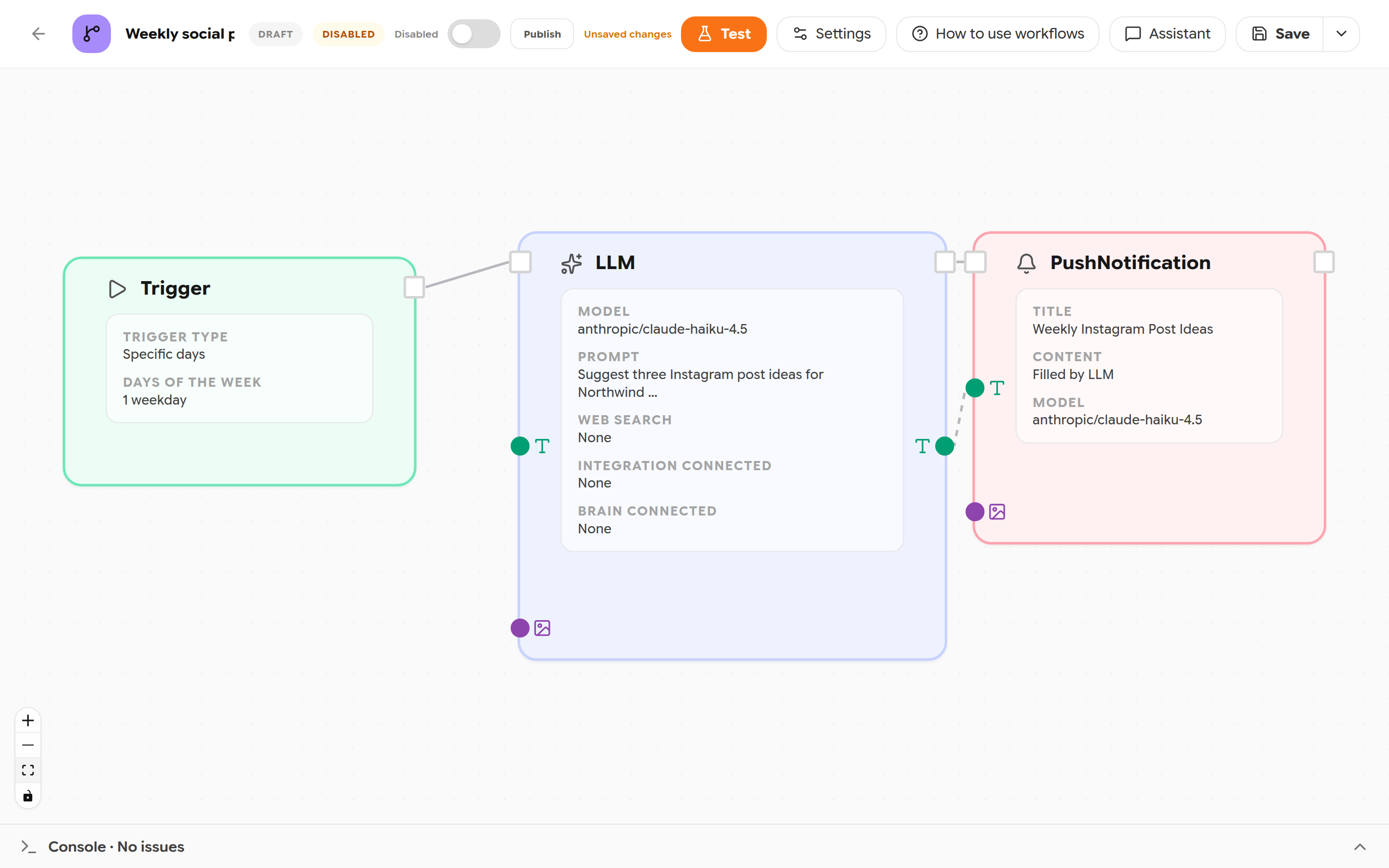
Task: Click the PushNotification top-left input handle
Action: (x=975, y=262)
